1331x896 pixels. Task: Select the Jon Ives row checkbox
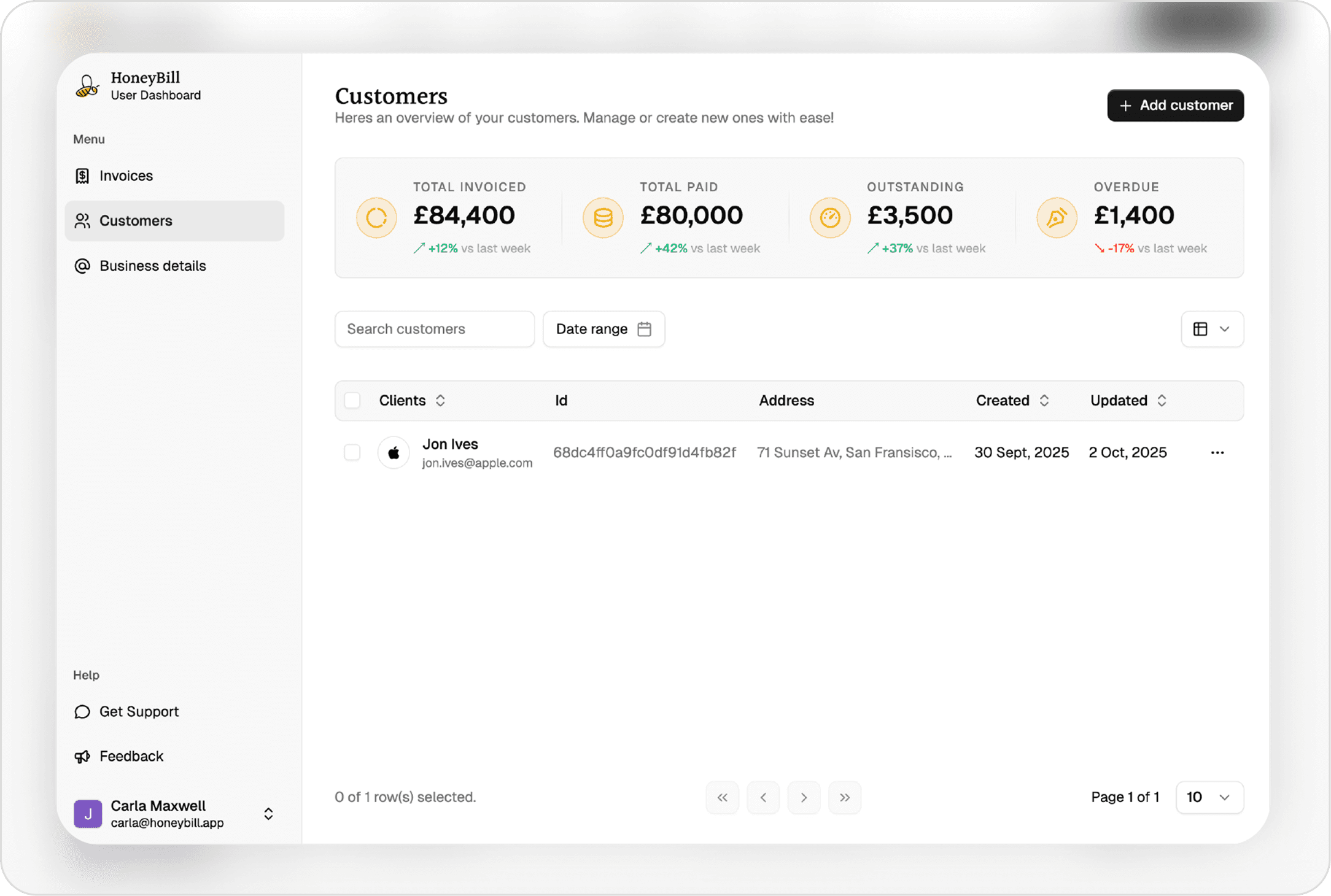352,453
